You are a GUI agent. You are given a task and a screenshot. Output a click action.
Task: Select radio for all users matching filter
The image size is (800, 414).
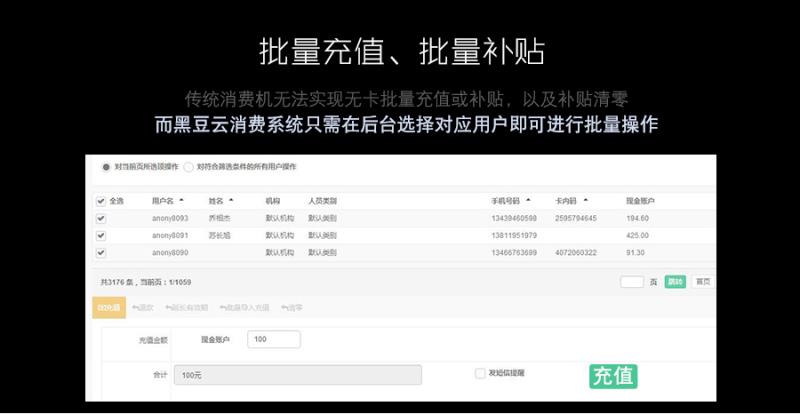click(x=189, y=167)
